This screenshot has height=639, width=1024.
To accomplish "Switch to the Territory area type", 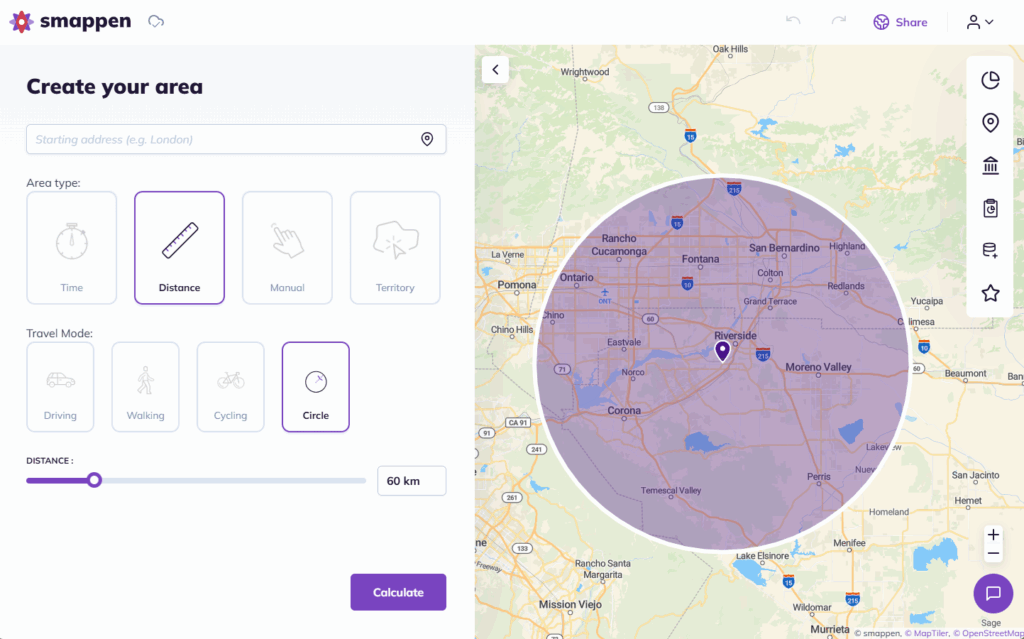I will 395,247.
